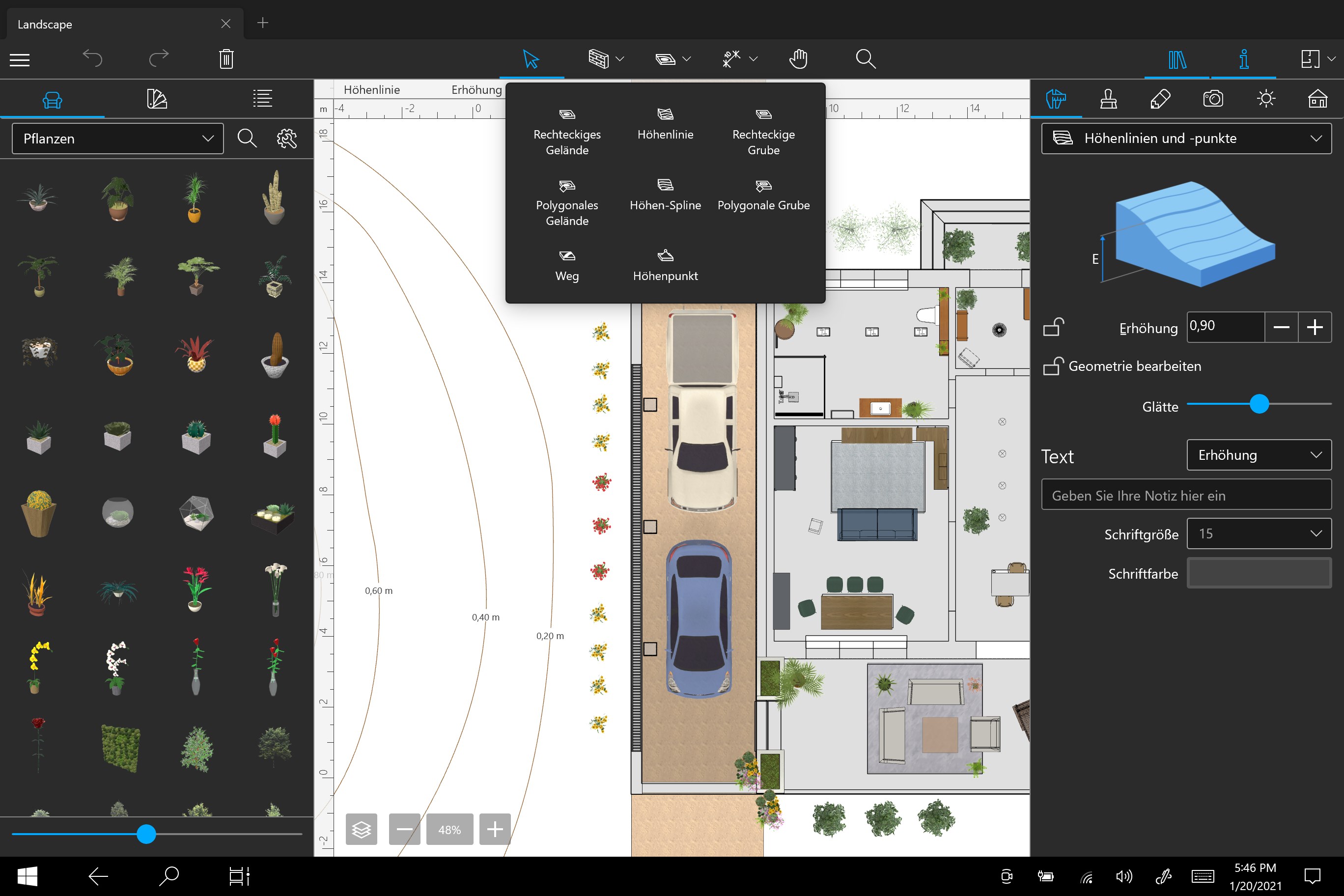1344x896 pixels.
Task: Choose Höhen-Spline from the menu
Action: (665, 195)
